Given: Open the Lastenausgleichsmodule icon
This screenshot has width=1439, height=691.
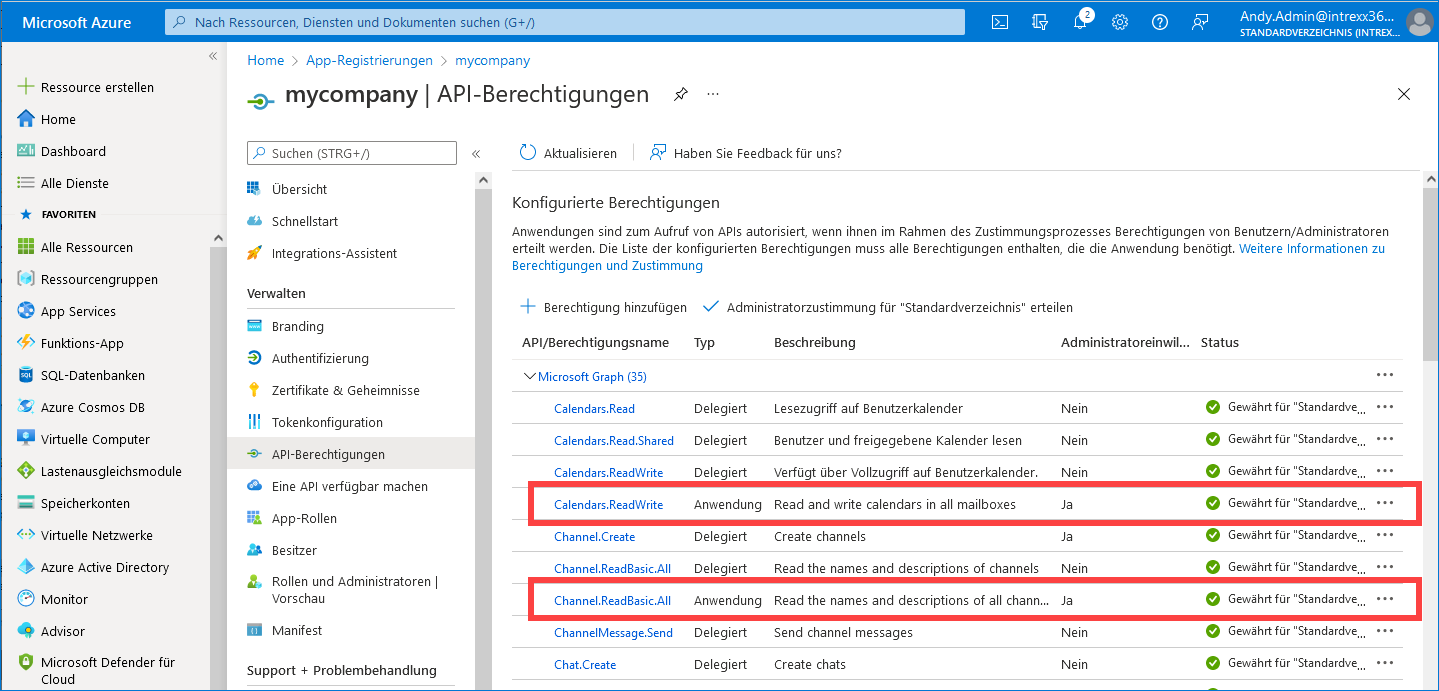Looking at the screenshot, I should pos(26,471).
